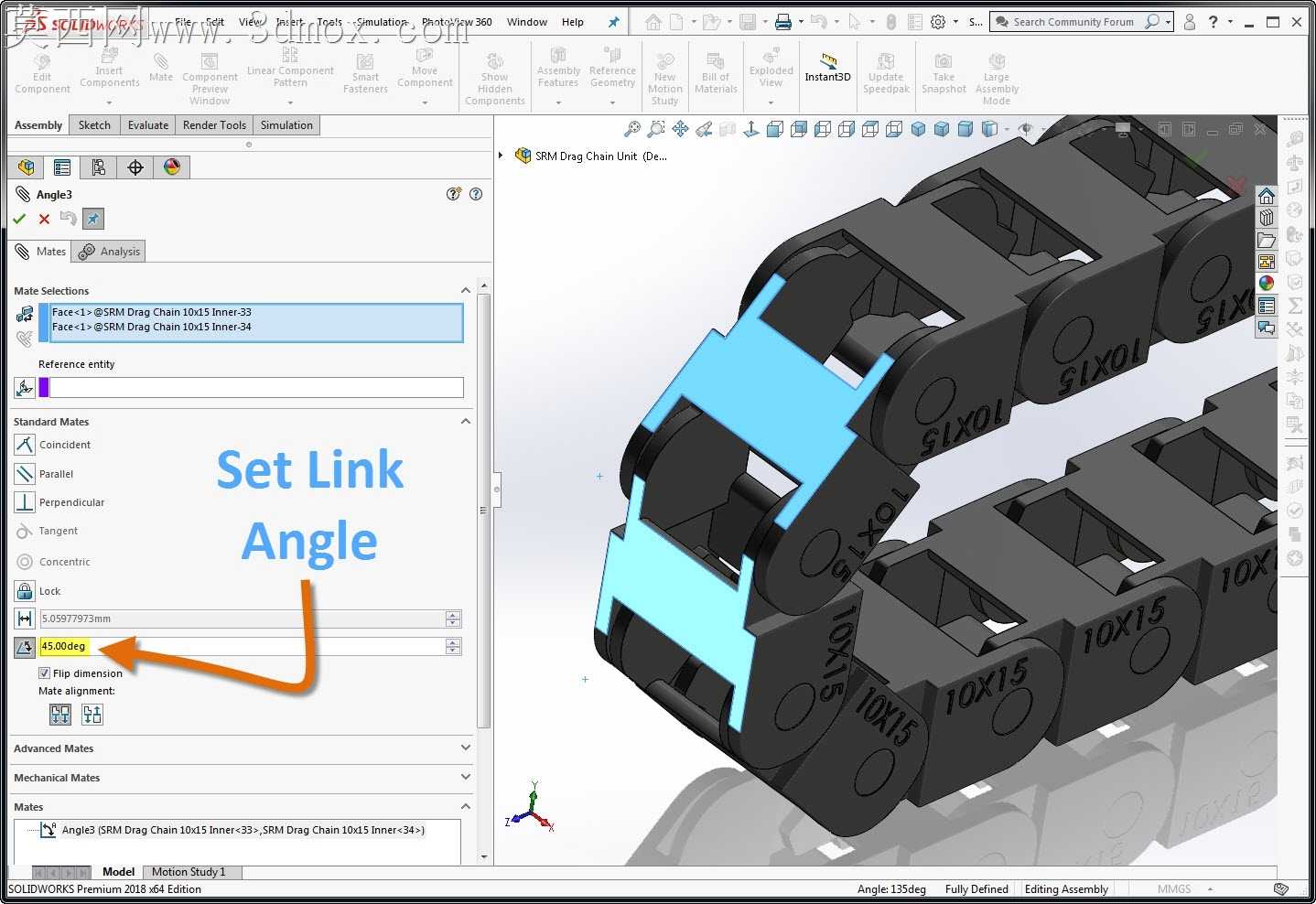Collapse the Mate Selections section
The height and width of the screenshot is (904, 1316).
tap(466, 290)
